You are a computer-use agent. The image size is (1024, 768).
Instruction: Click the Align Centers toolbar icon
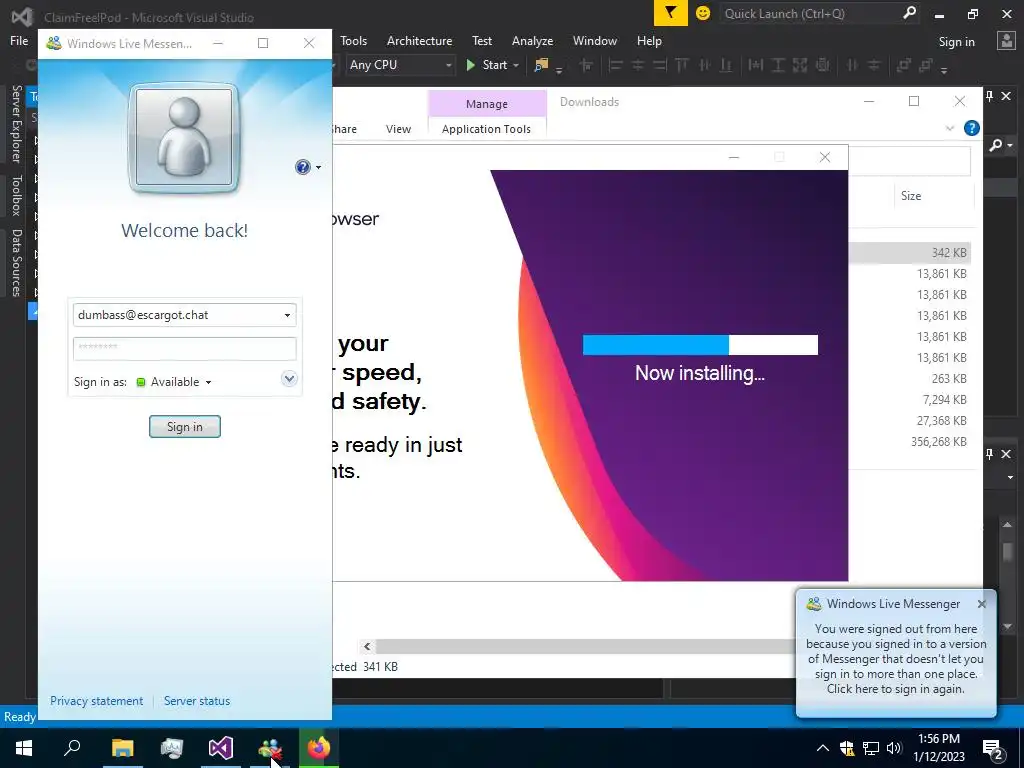638,65
